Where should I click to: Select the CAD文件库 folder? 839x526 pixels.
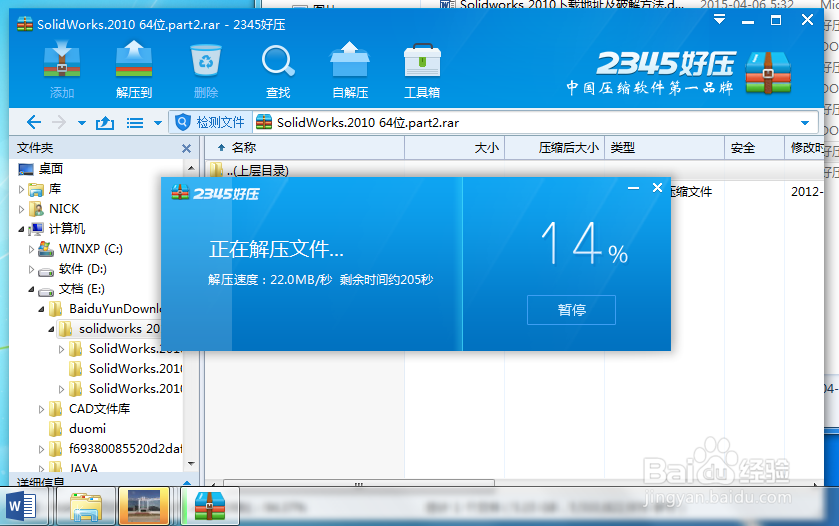point(100,409)
